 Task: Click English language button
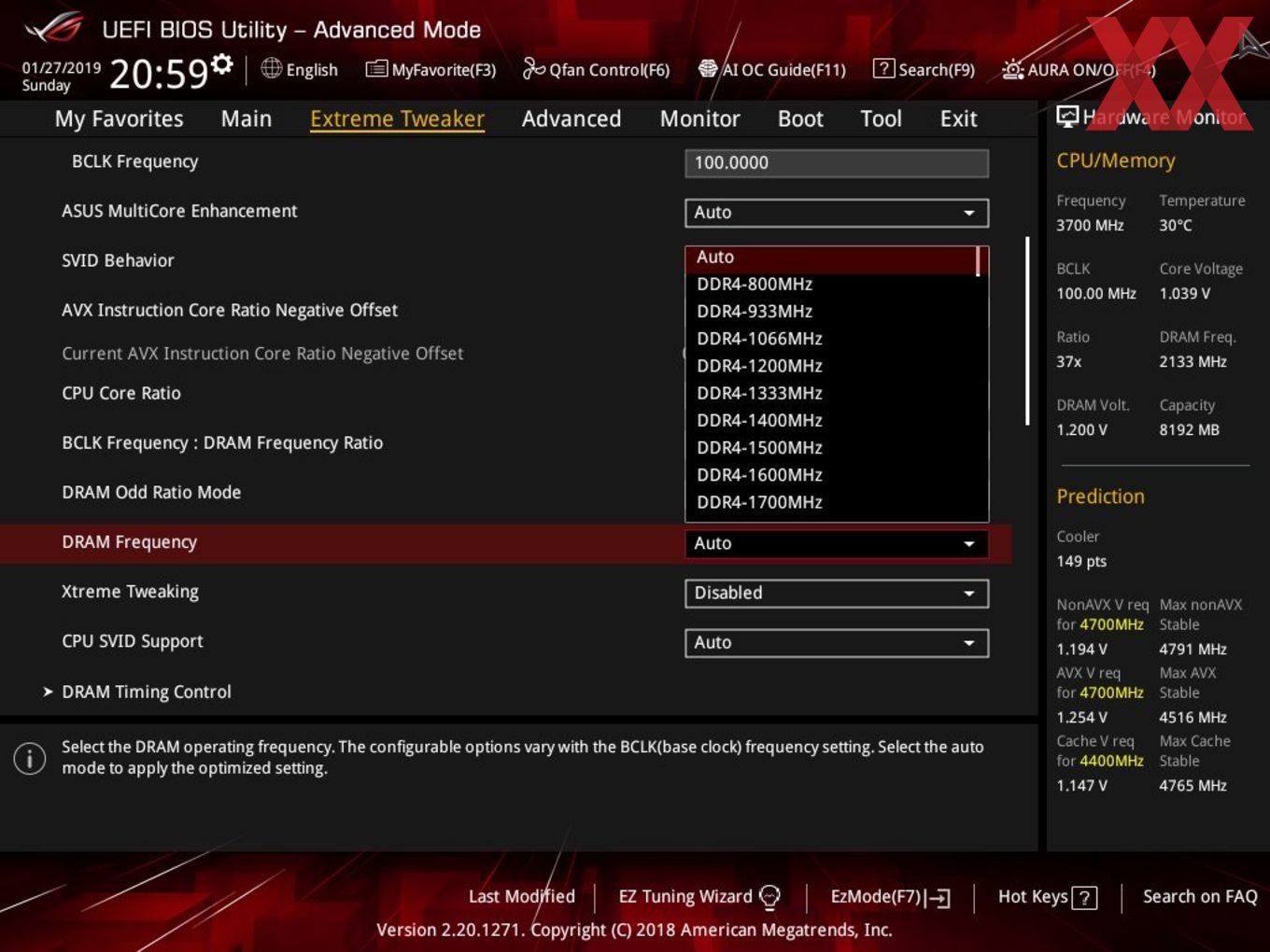[x=299, y=69]
